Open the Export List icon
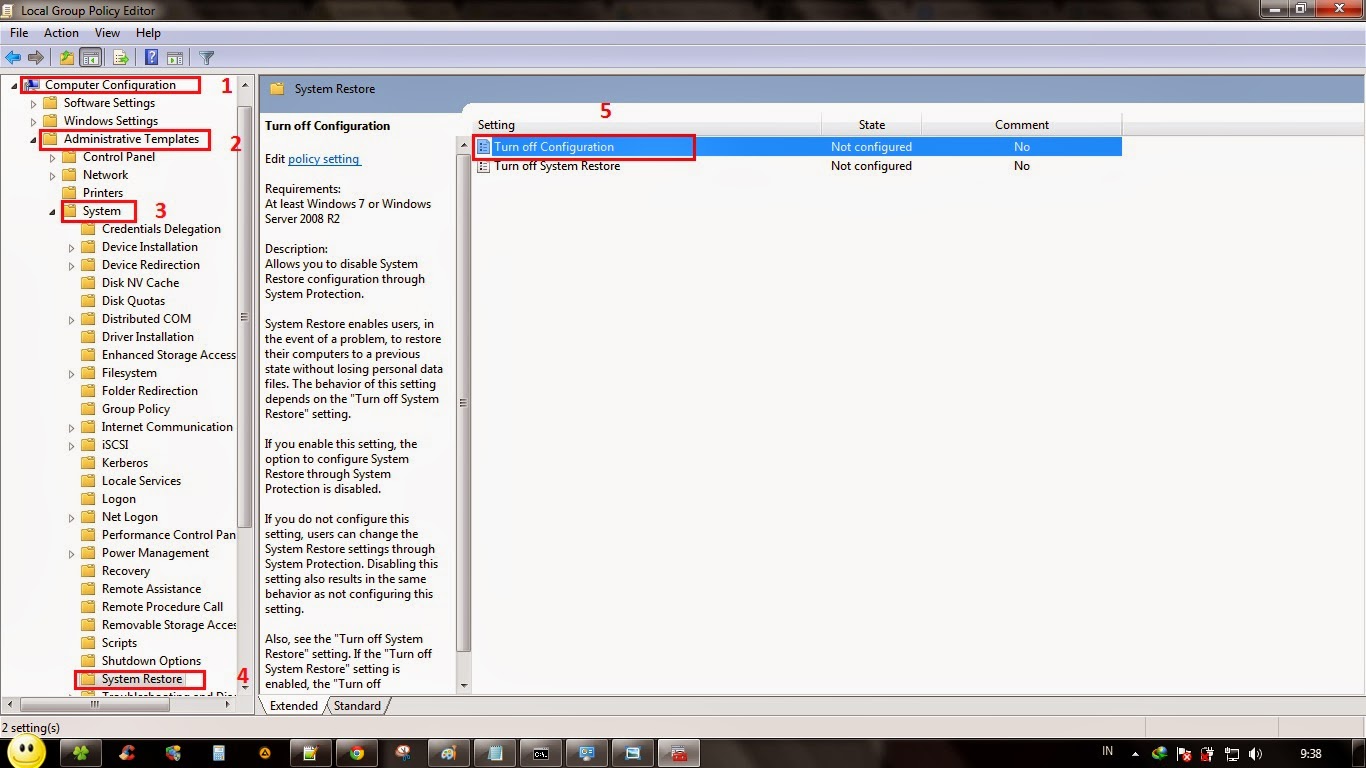The height and width of the screenshot is (768, 1366). 120,57
